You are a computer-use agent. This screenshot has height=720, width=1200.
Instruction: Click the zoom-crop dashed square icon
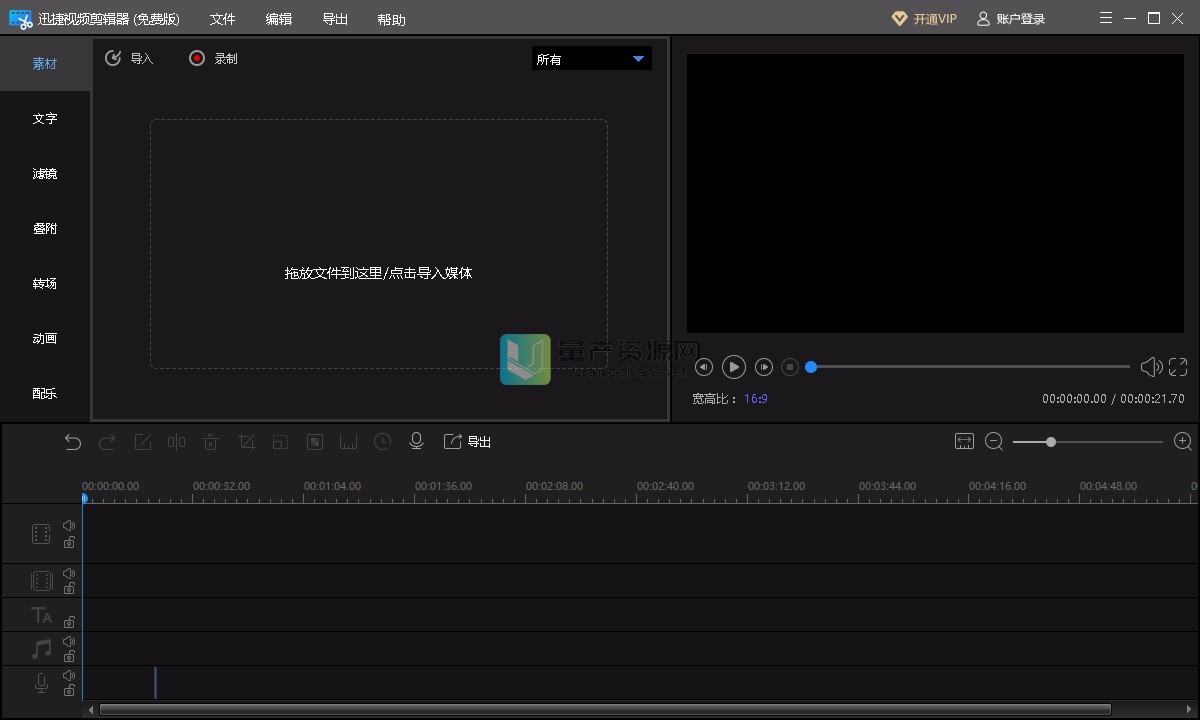click(281, 442)
